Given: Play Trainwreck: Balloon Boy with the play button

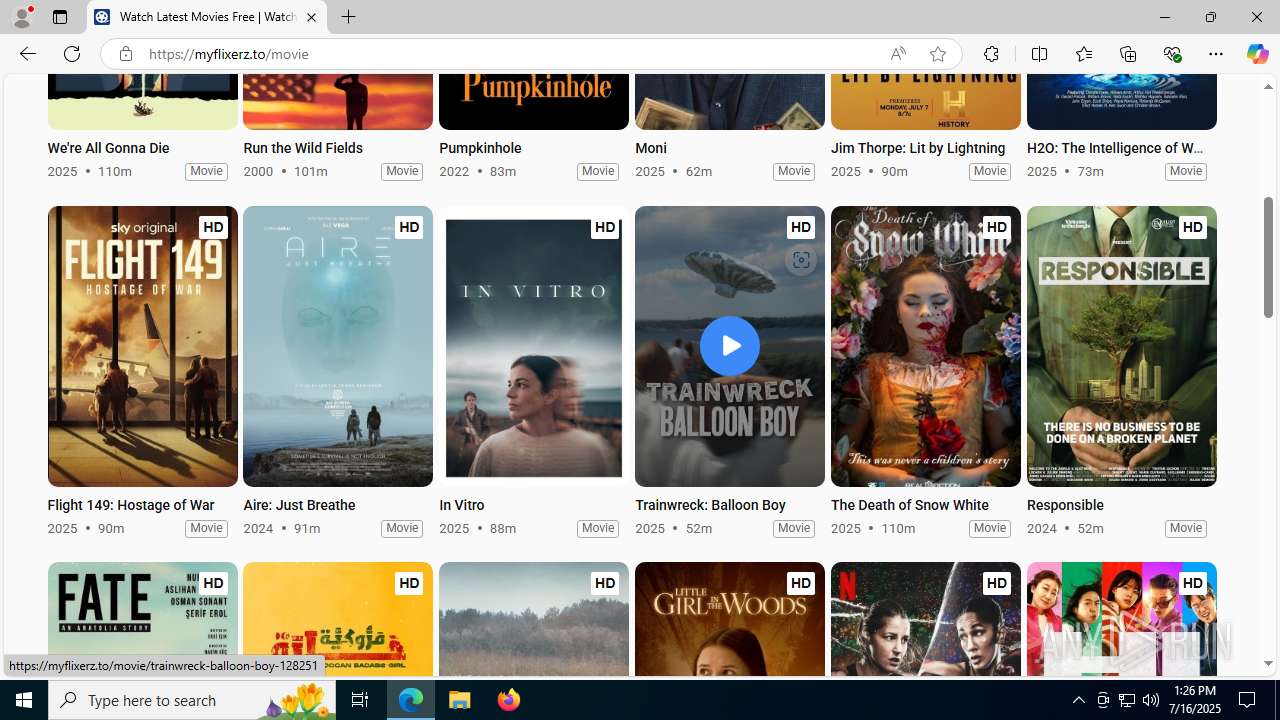Looking at the screenshot, I should [x=730, y=346].
